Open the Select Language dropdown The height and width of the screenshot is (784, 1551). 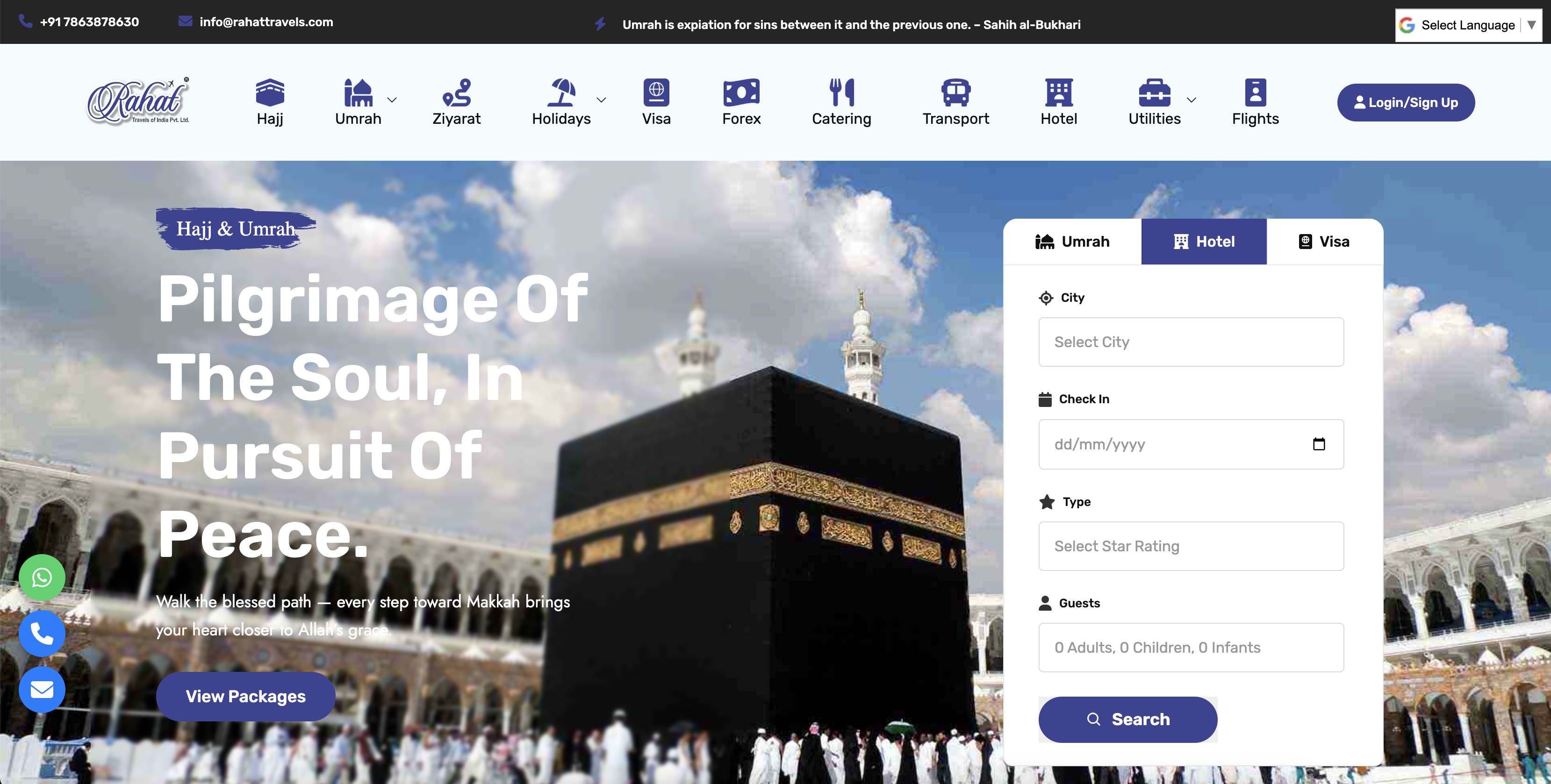point(1468,25)
